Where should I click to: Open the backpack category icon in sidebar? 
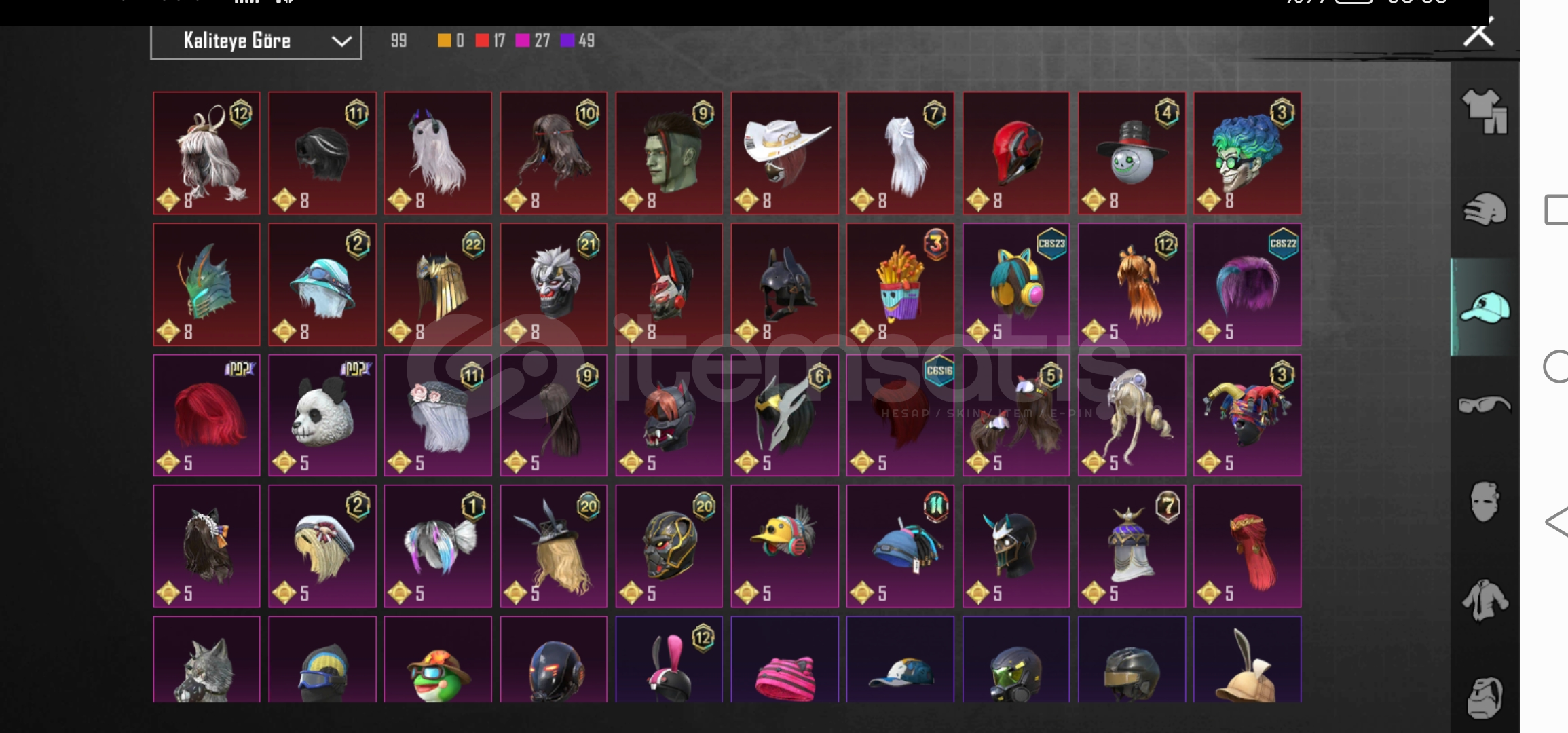[x=1485, y=697]
